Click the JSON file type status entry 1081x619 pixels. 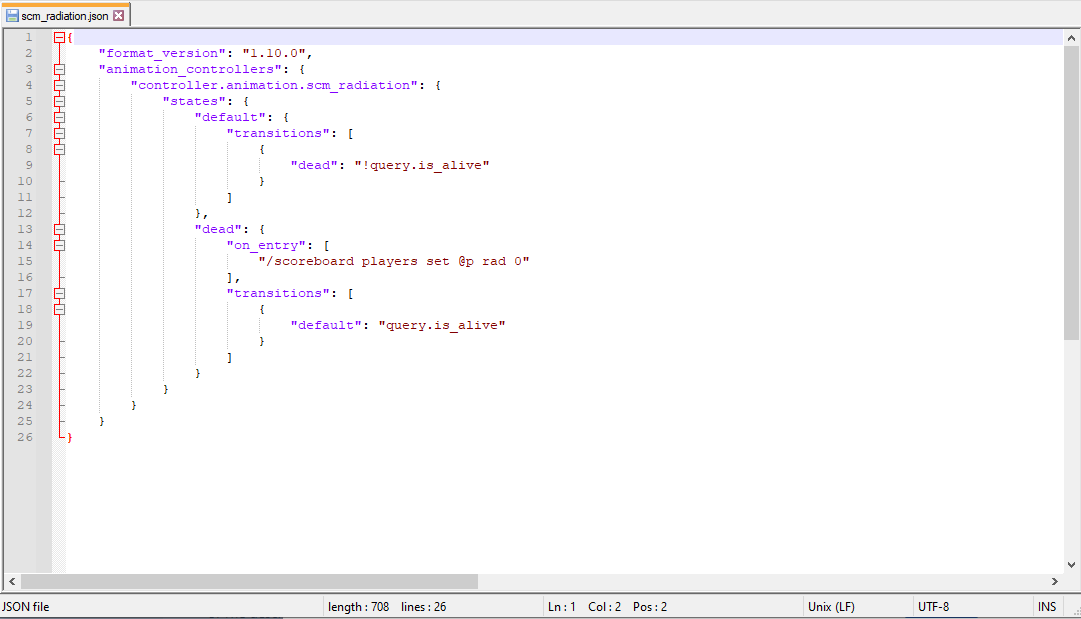[x=26, y=607]
